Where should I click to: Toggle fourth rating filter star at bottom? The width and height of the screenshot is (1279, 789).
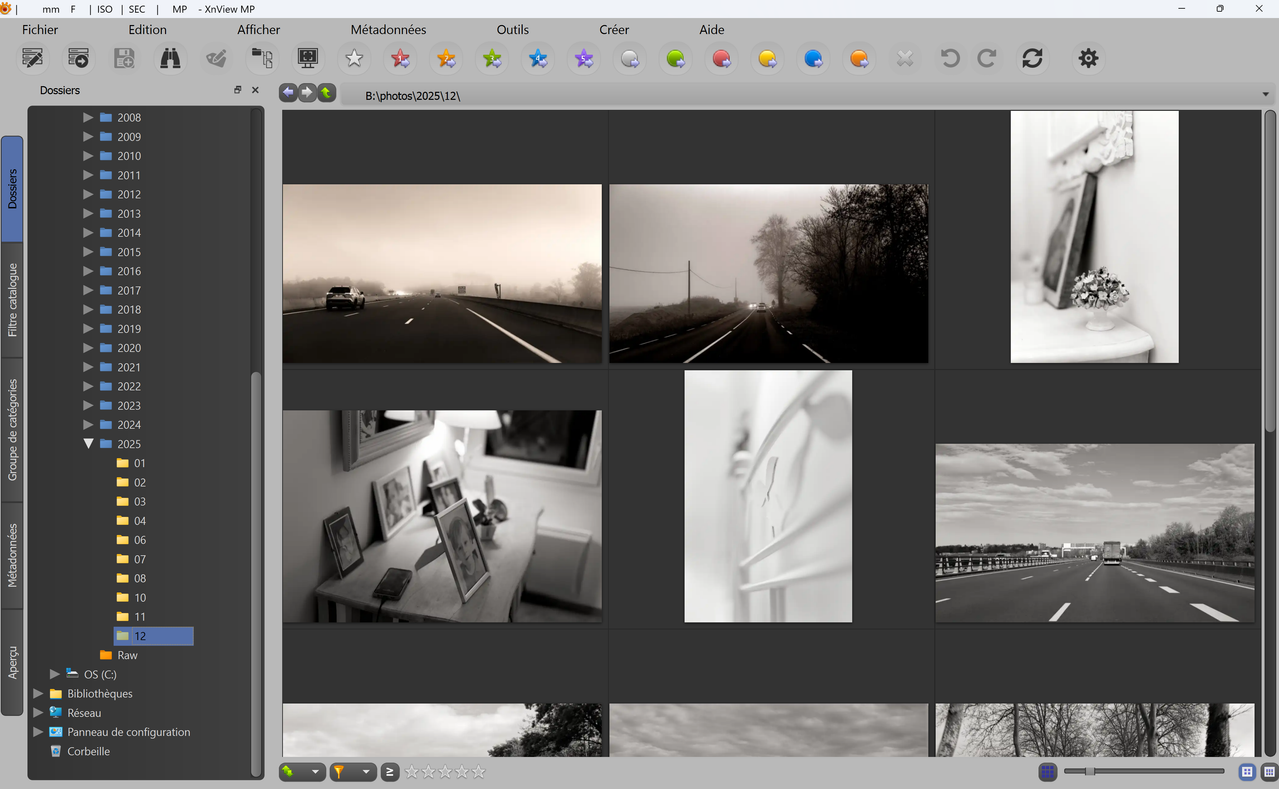[462, 771]
